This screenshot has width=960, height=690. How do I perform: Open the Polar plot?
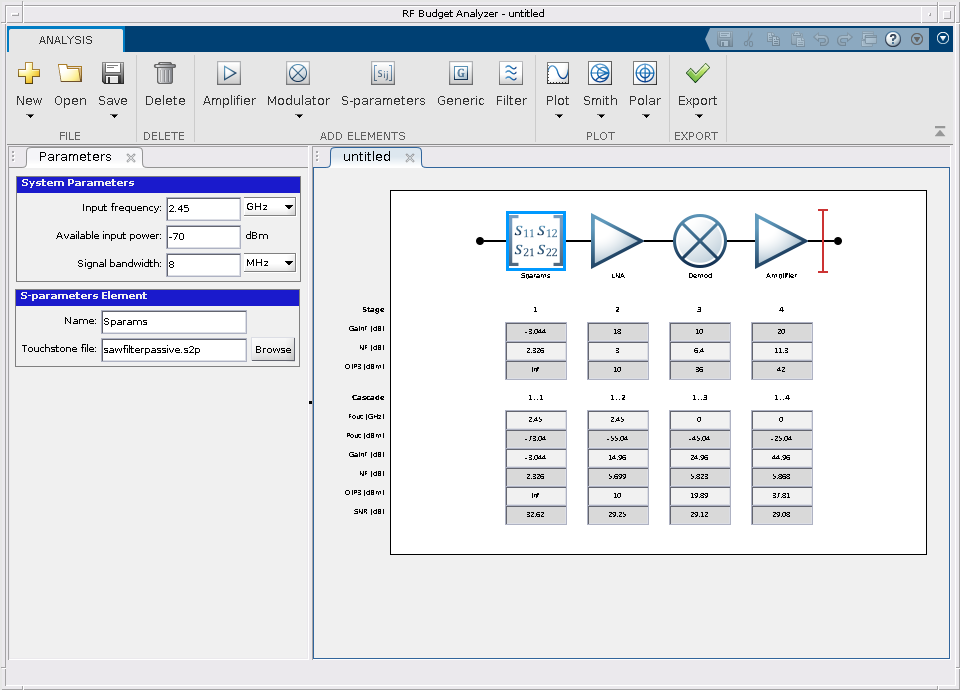pos(645,75)
